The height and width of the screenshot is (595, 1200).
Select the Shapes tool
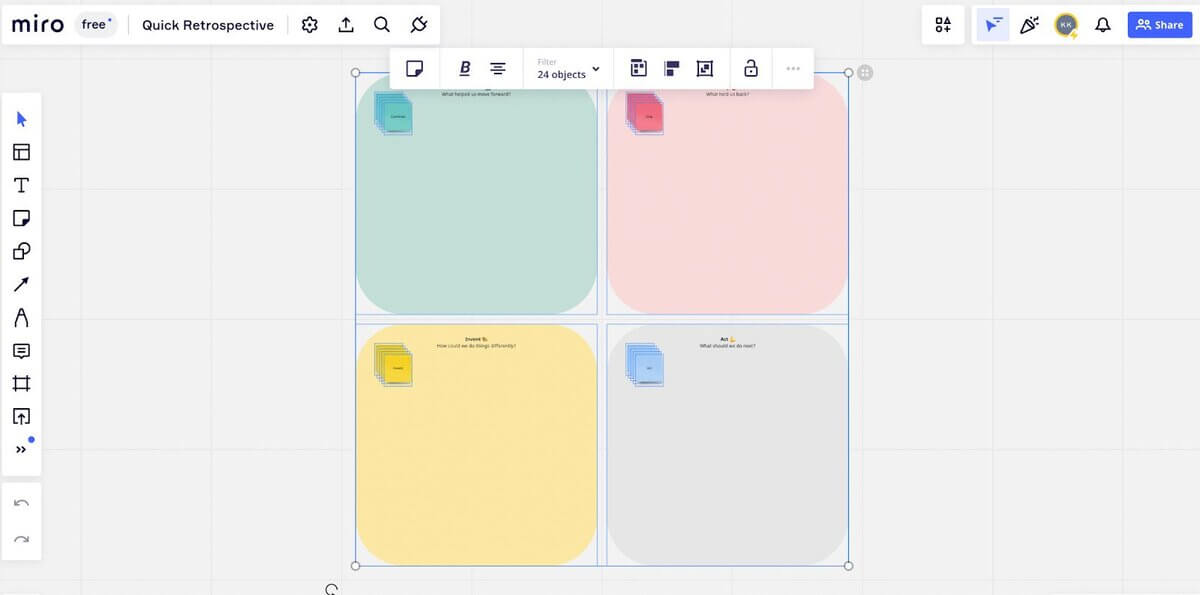pyautogui.click(x=22, y=250)
